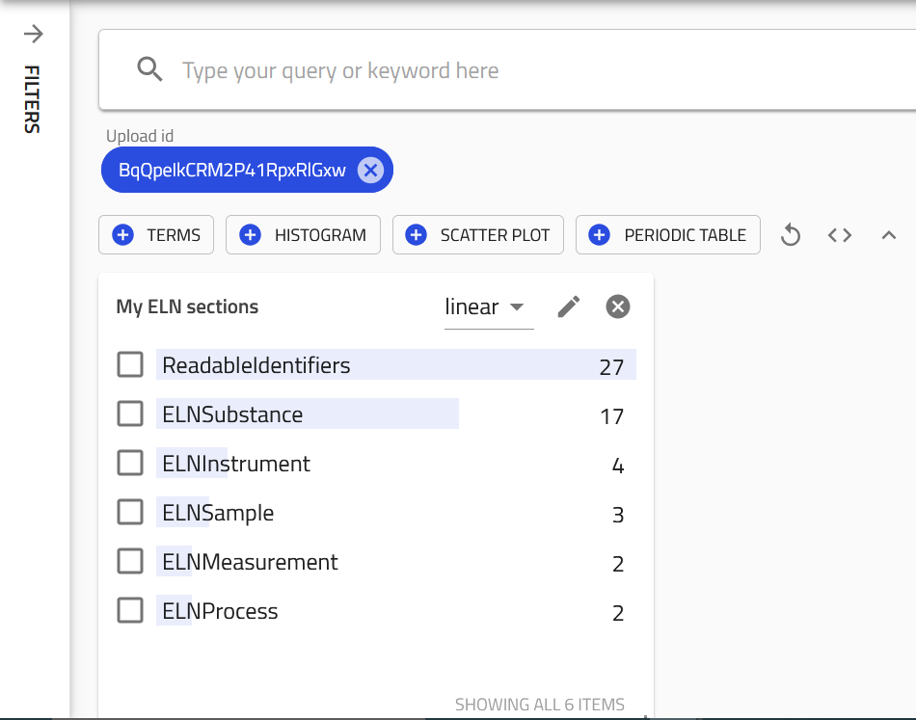Reset dashboard with the undo arrow icon

click(x=790, y=235)
